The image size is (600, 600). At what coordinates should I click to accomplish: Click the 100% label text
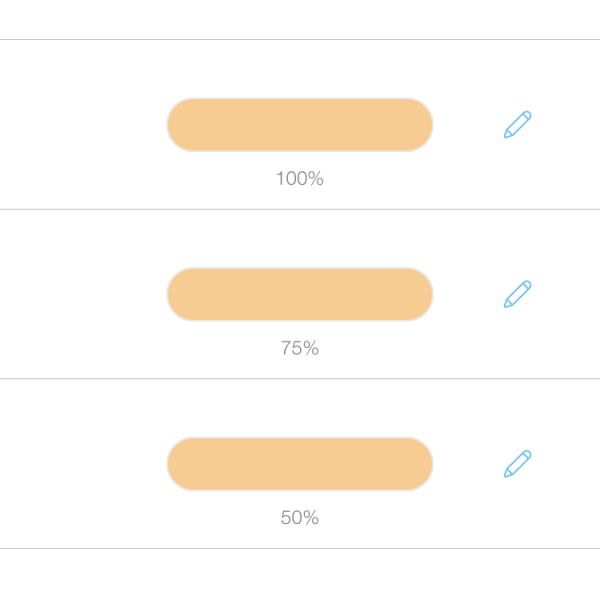coord(299,179)
